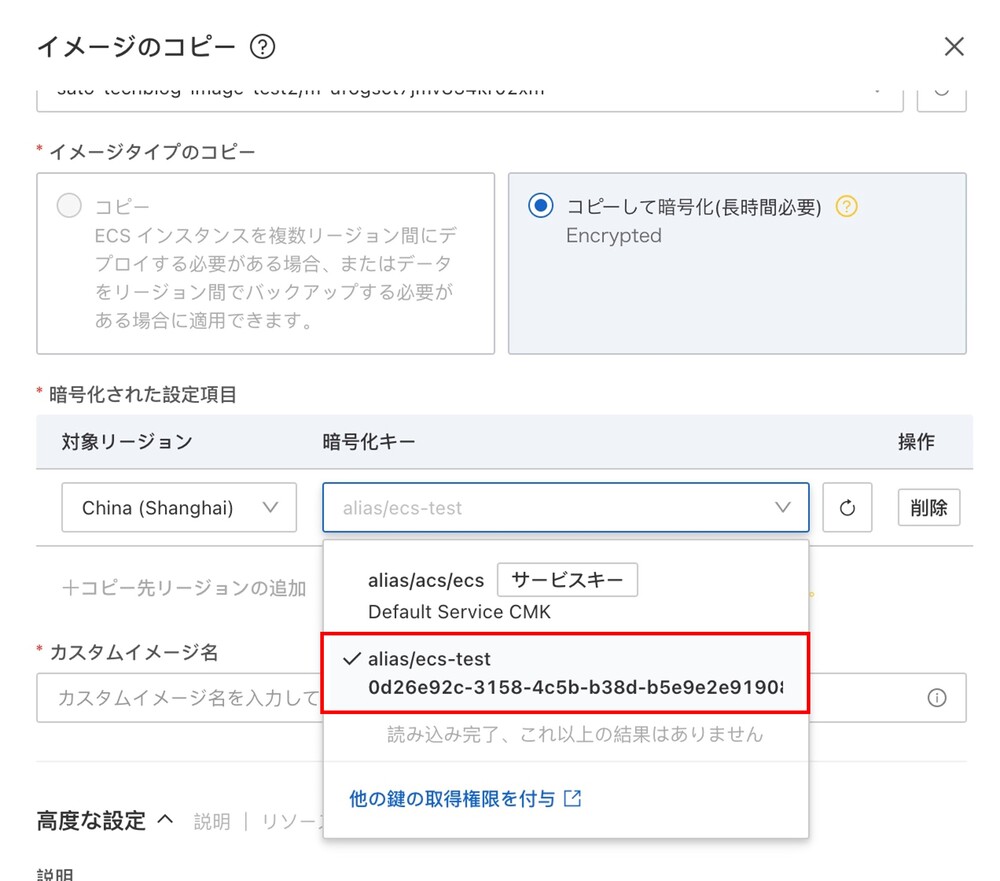
Task: Switch to the 説明 tab
Action: [x=211, y=821]
